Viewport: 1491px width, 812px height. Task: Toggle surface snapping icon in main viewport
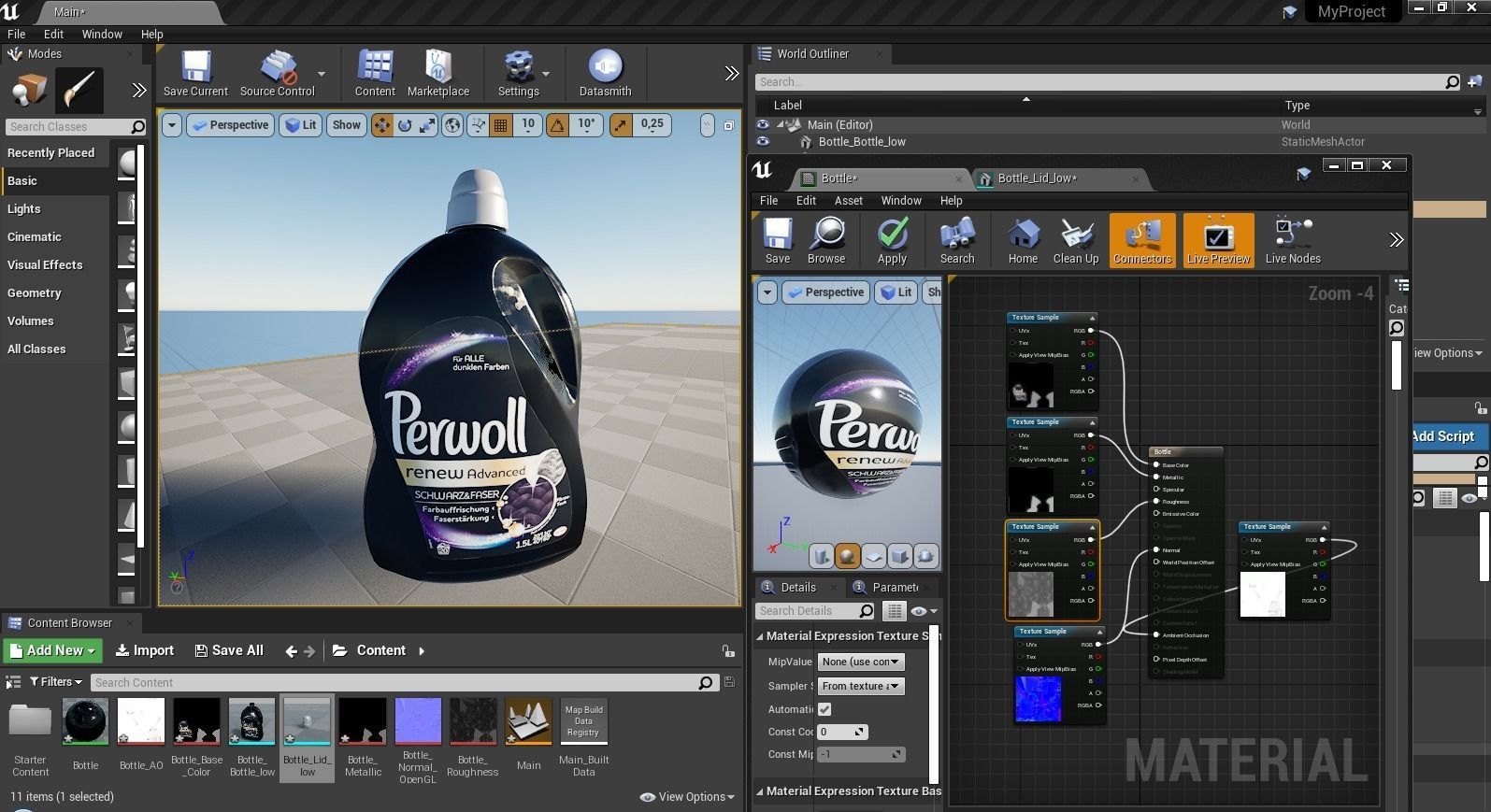[x=478, y=125]
